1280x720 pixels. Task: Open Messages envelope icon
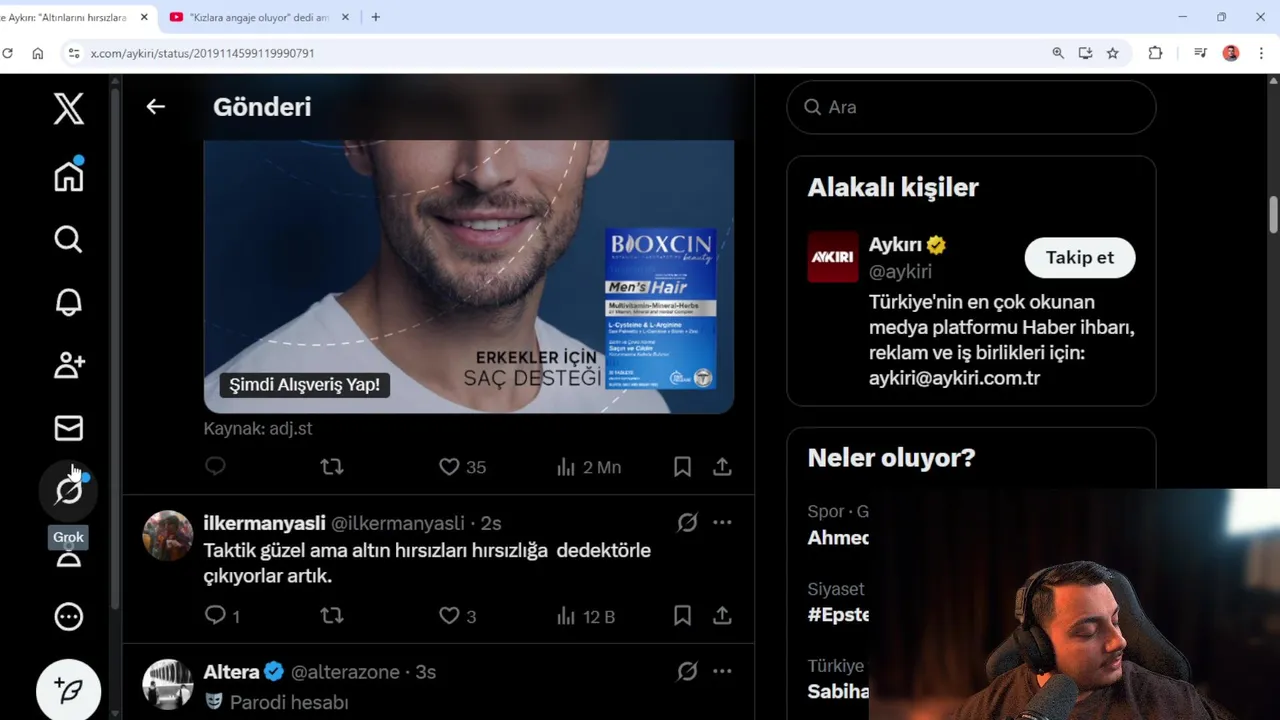(69, 428)
